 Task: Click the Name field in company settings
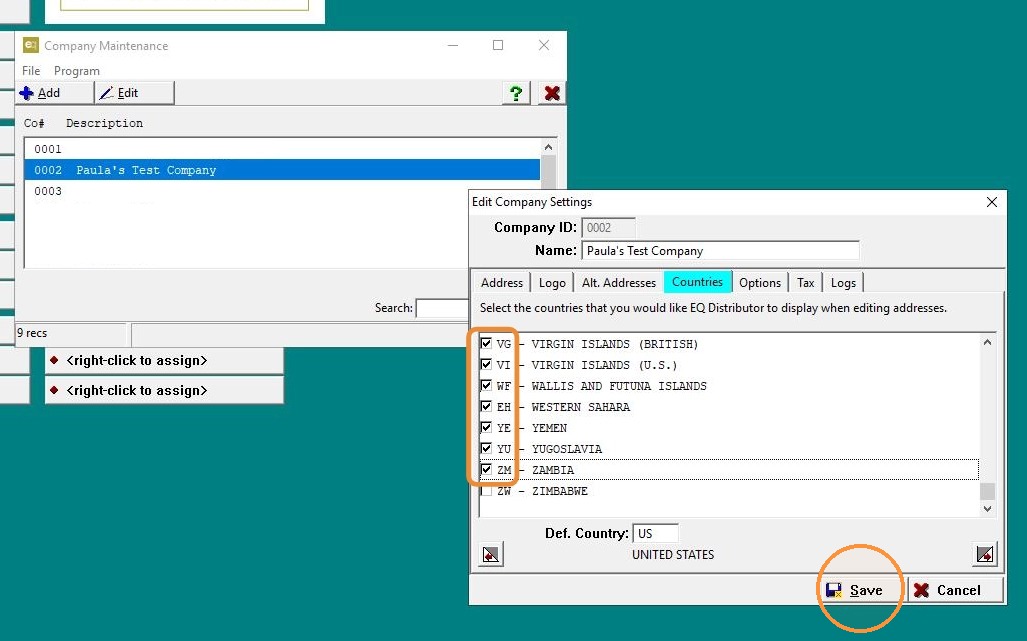point(720,251)
